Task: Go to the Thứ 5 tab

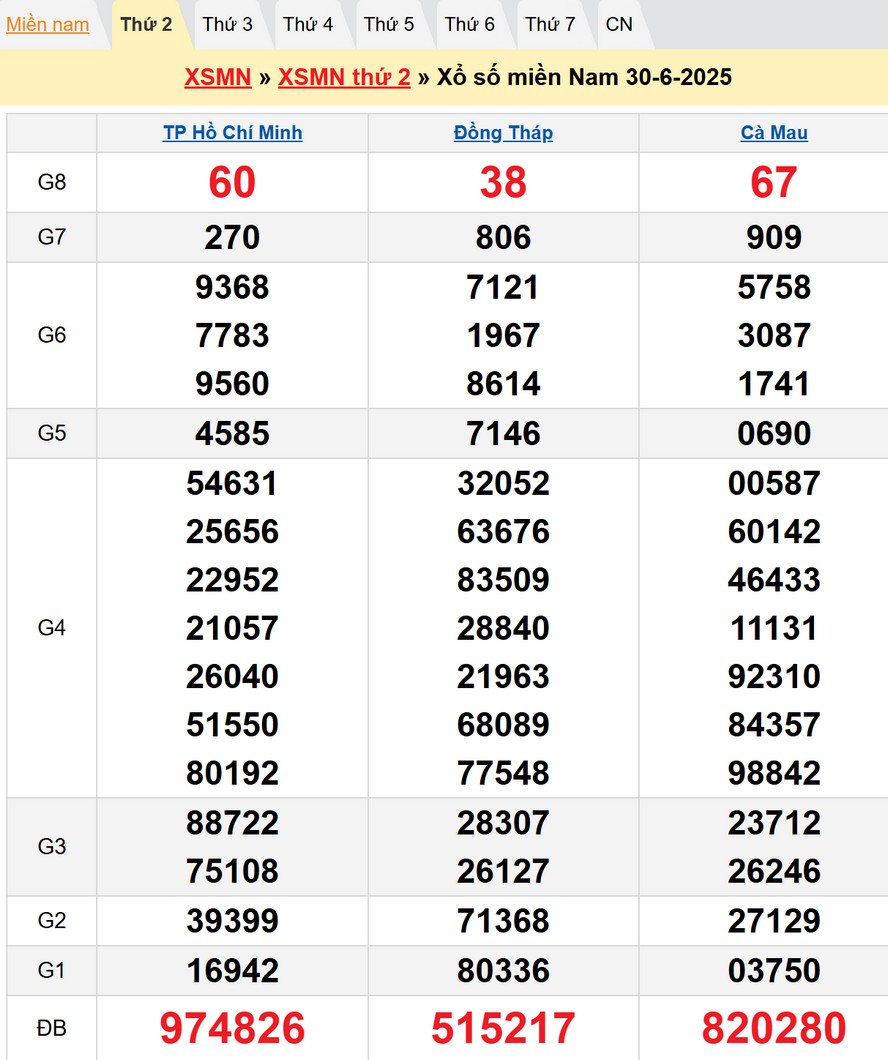Action: (x=388, y=25)
